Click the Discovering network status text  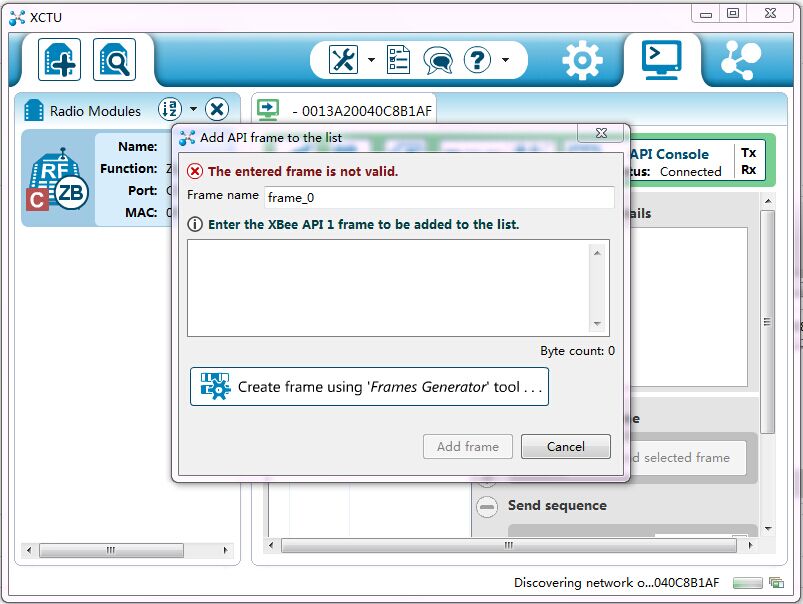(x=616, y=583)
